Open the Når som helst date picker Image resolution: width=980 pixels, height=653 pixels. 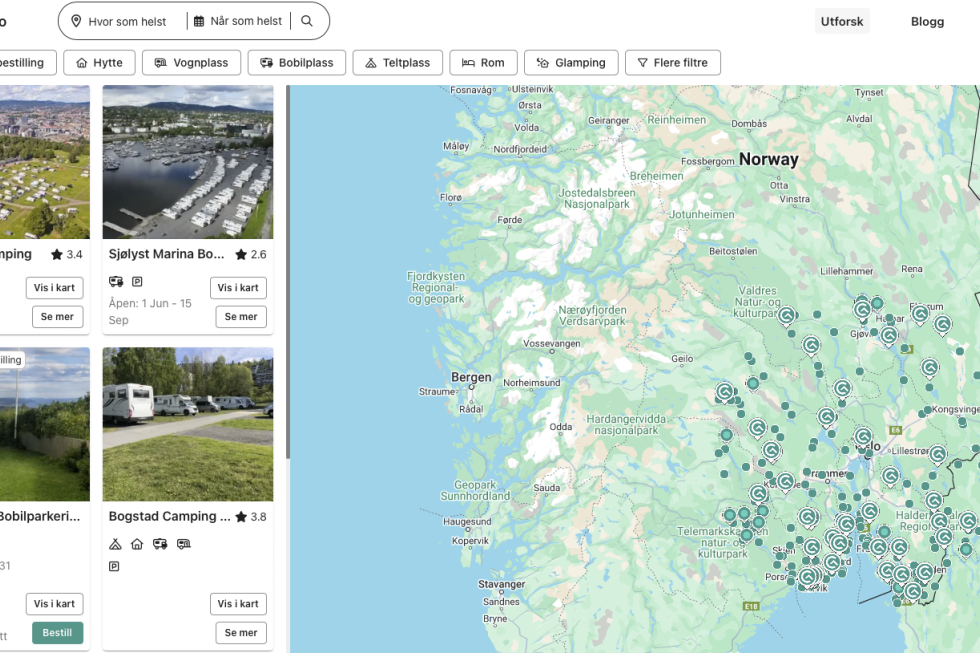pos(246,21)
